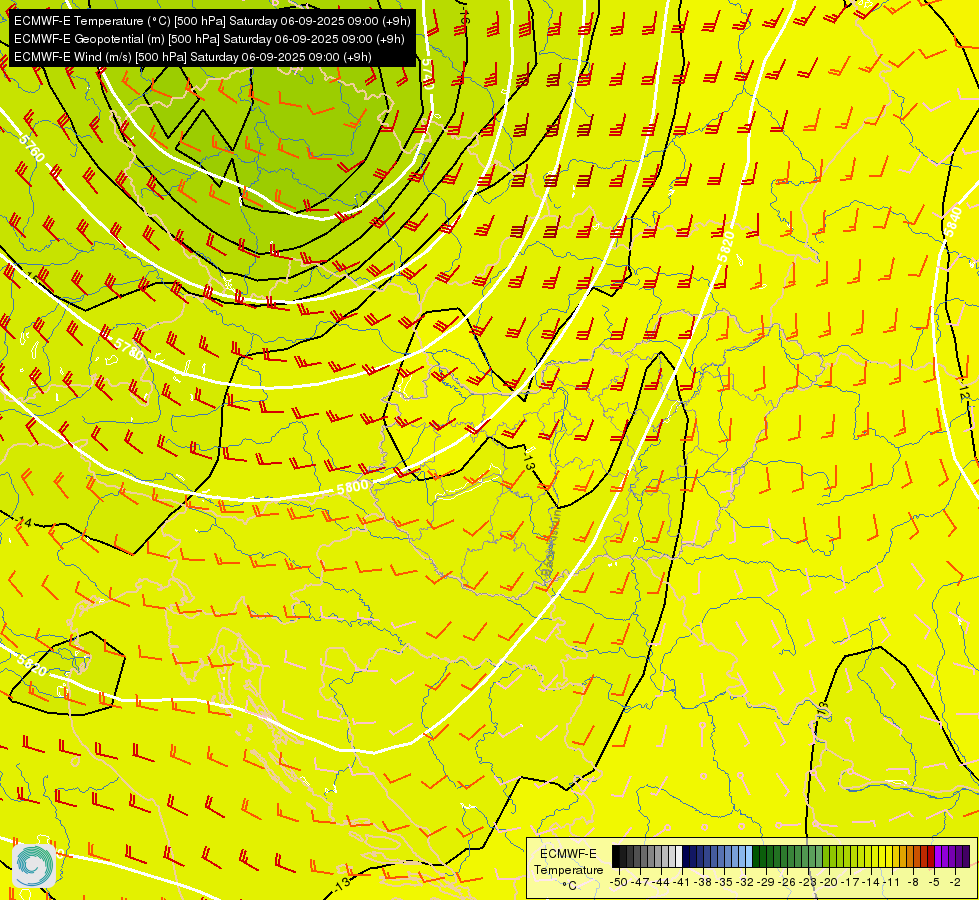
Task: Click the legend tick label -35
Action: pyautogui.click(x=724, y=882)
